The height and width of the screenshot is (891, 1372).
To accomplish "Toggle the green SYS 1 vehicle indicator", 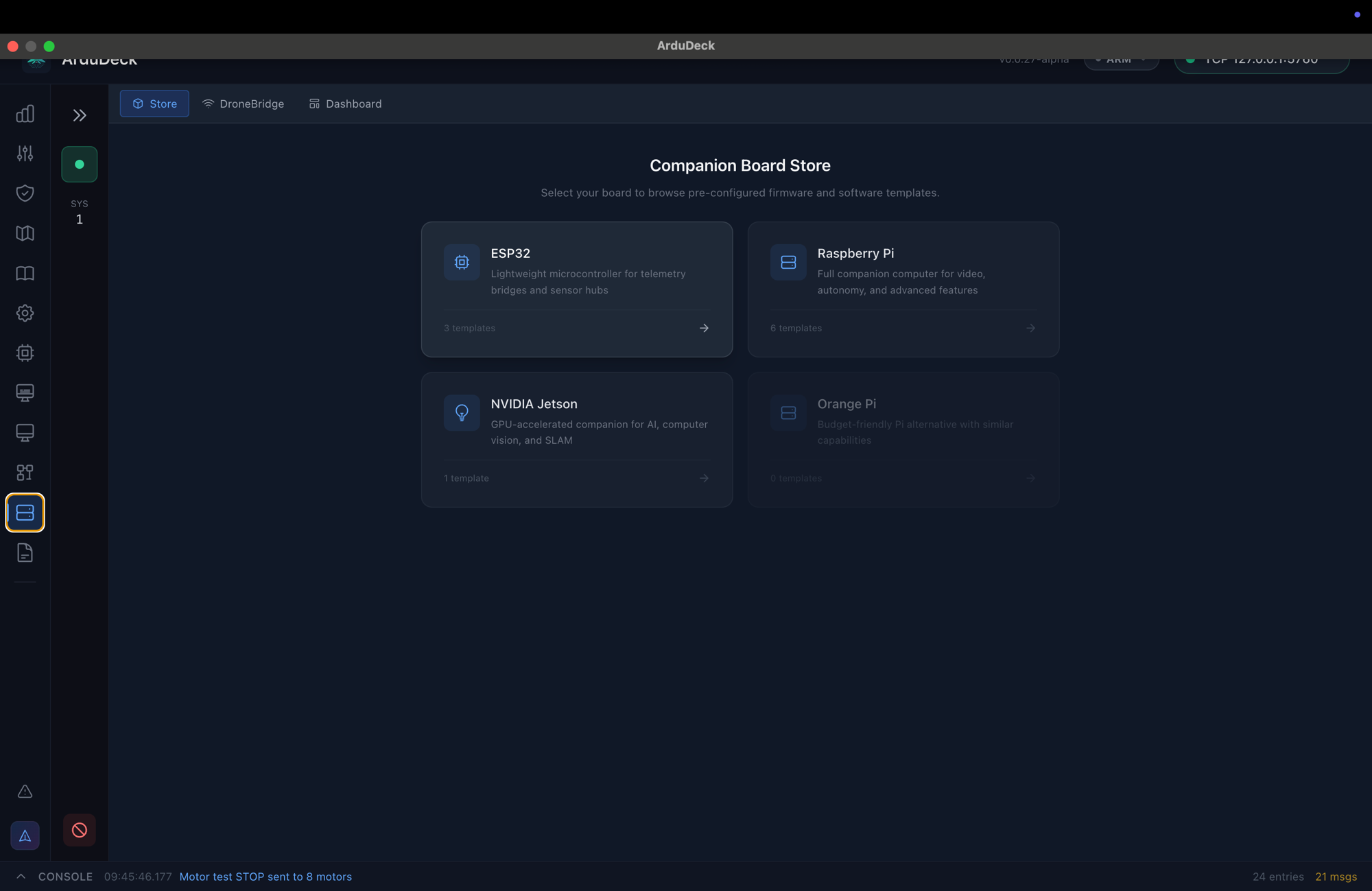I will click(80, 165).
